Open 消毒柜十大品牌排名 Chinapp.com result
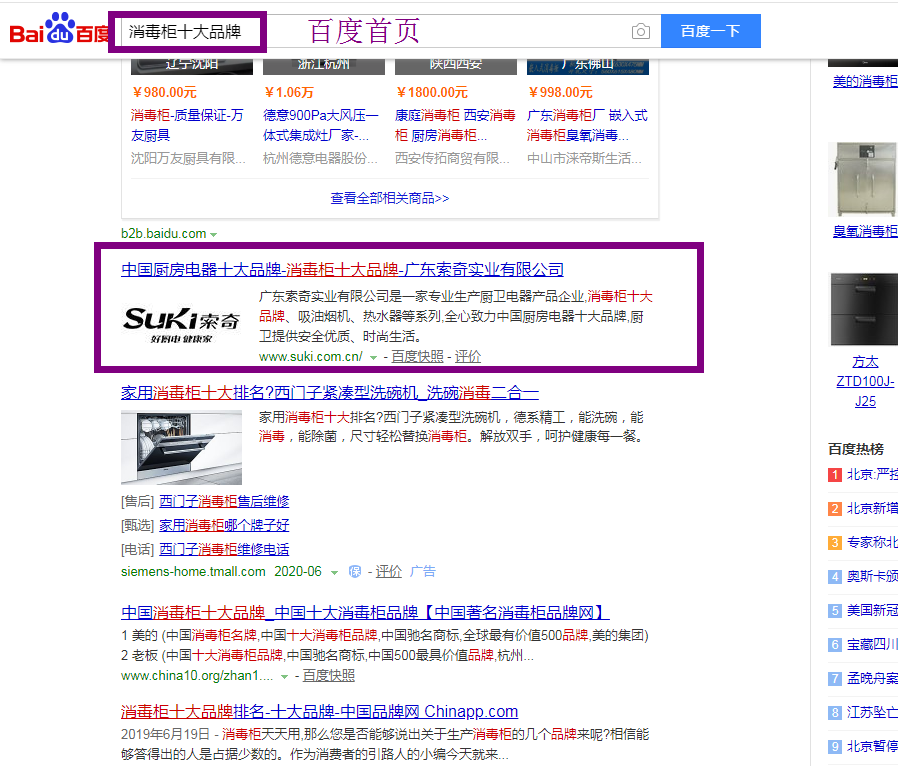898x766 pixels. point(319,712)
